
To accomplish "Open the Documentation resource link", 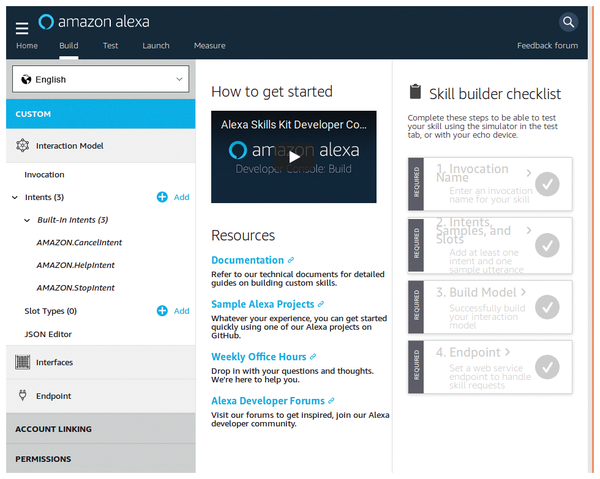I will [x=247, y=260].
